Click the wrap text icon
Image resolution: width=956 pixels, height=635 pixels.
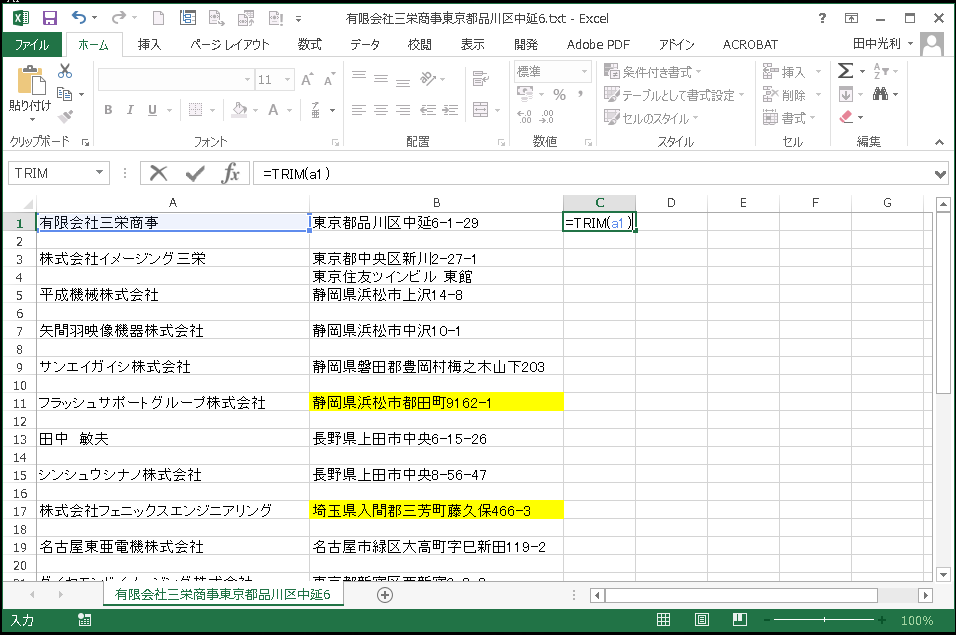pyautogui.click(x=480, y=78)
